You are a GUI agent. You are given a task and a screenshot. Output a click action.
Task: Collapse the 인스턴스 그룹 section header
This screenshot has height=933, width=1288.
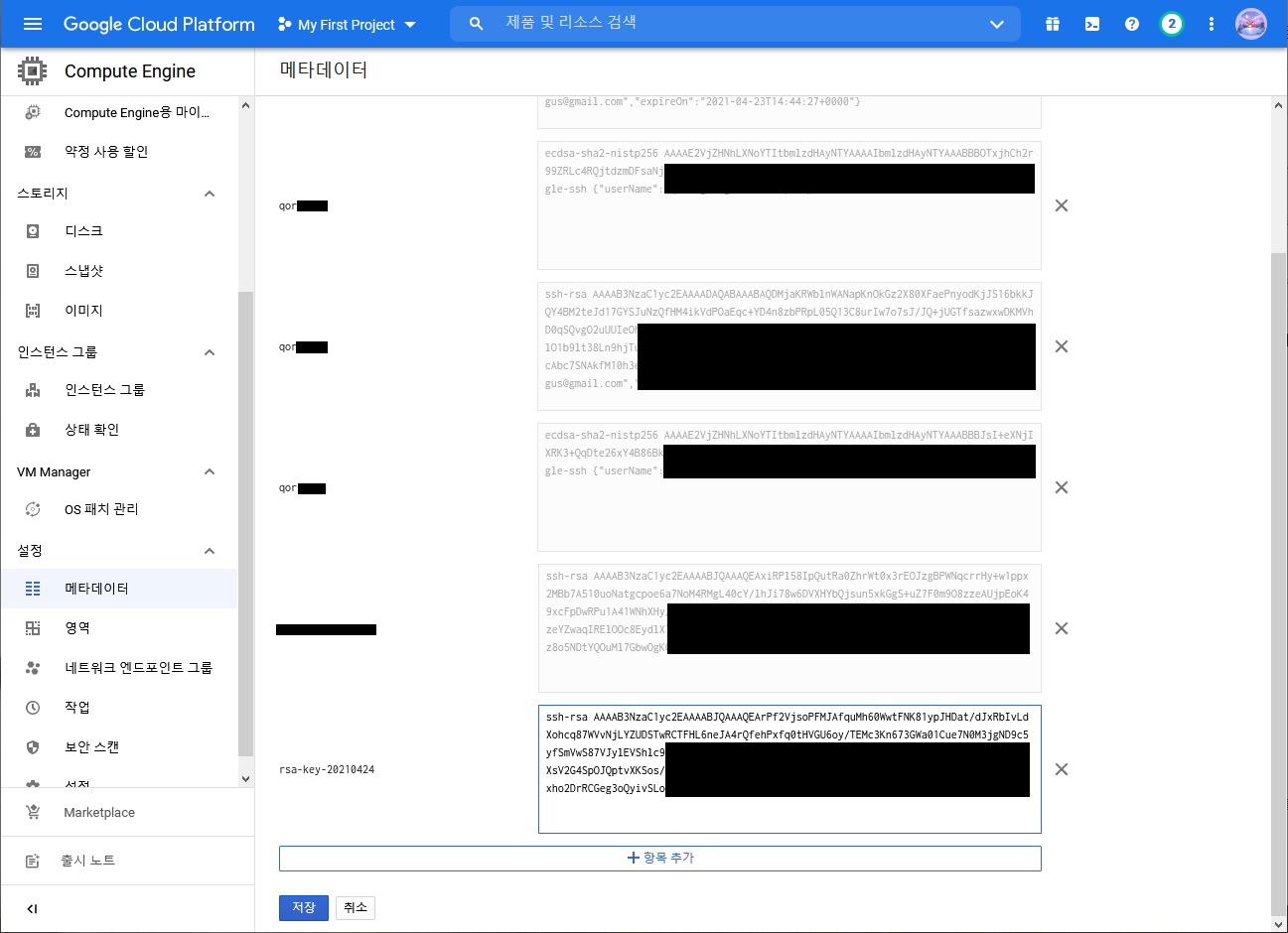pos(210,352)
